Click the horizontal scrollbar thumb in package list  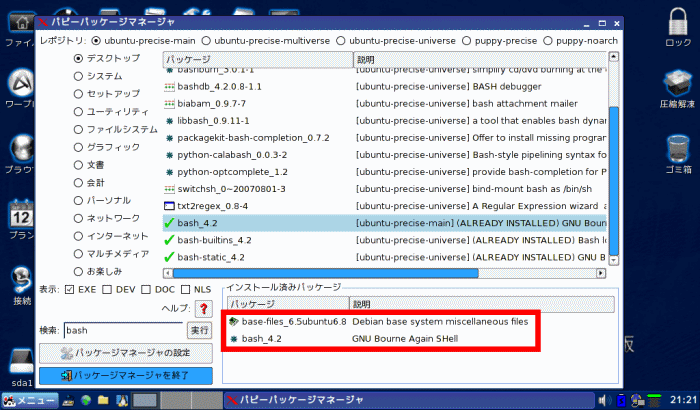click(x=325, y=273)
